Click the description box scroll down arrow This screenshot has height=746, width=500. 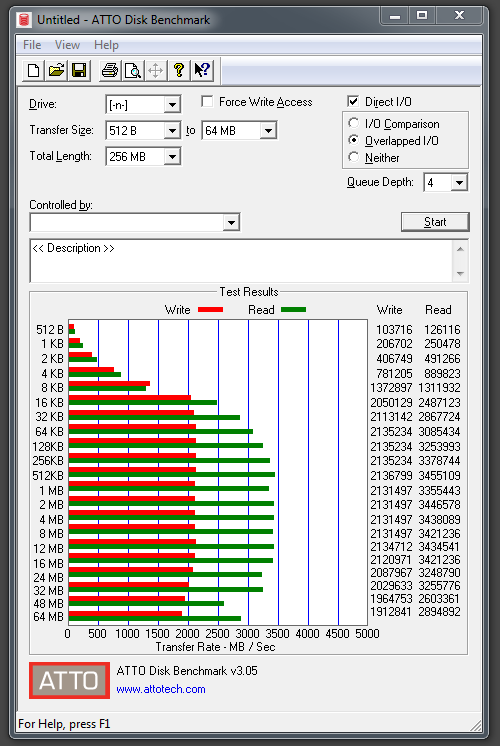pyautogui.click(x=460, y=274)
